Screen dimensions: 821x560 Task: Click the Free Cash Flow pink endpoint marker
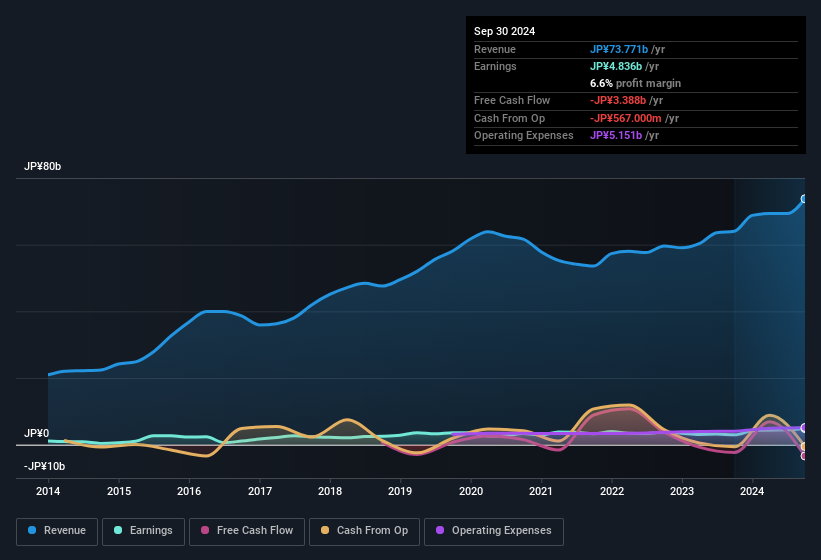pyautogui.click(x=804, y=456)
